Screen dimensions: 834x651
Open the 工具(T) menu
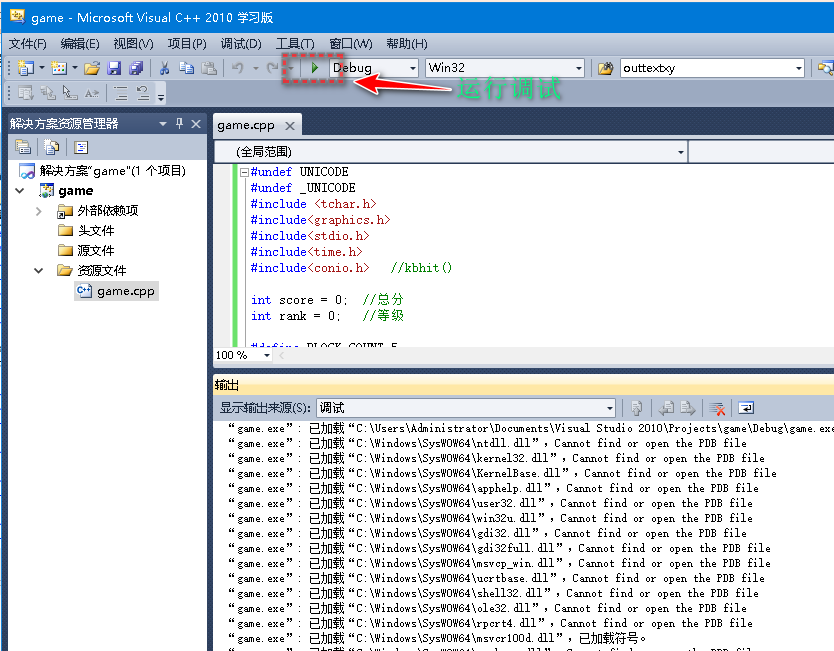click(x=295, y=44)
